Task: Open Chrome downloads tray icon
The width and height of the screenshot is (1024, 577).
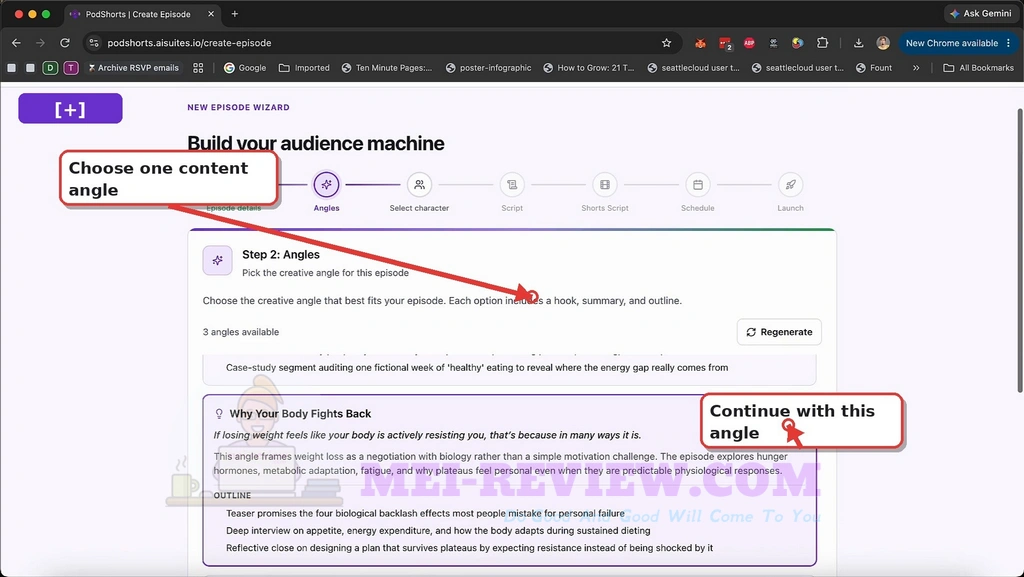Action: (858, 43)
